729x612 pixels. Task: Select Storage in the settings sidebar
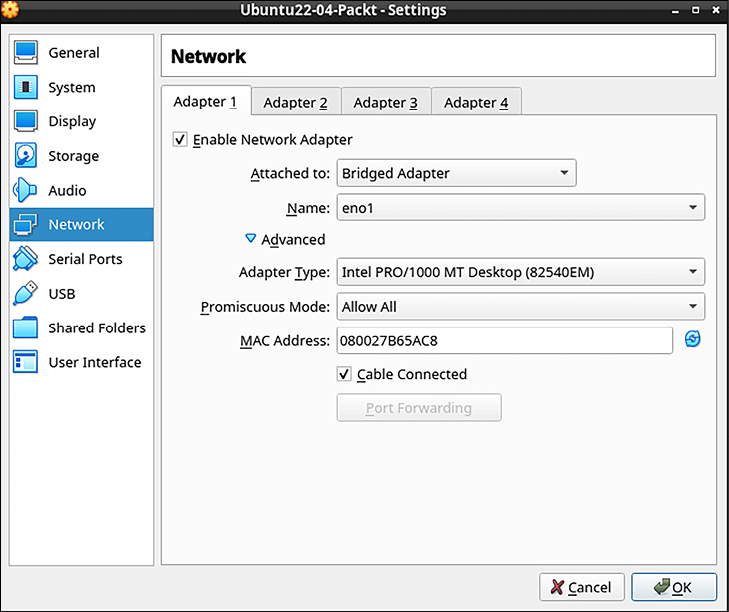click(81, 155)
